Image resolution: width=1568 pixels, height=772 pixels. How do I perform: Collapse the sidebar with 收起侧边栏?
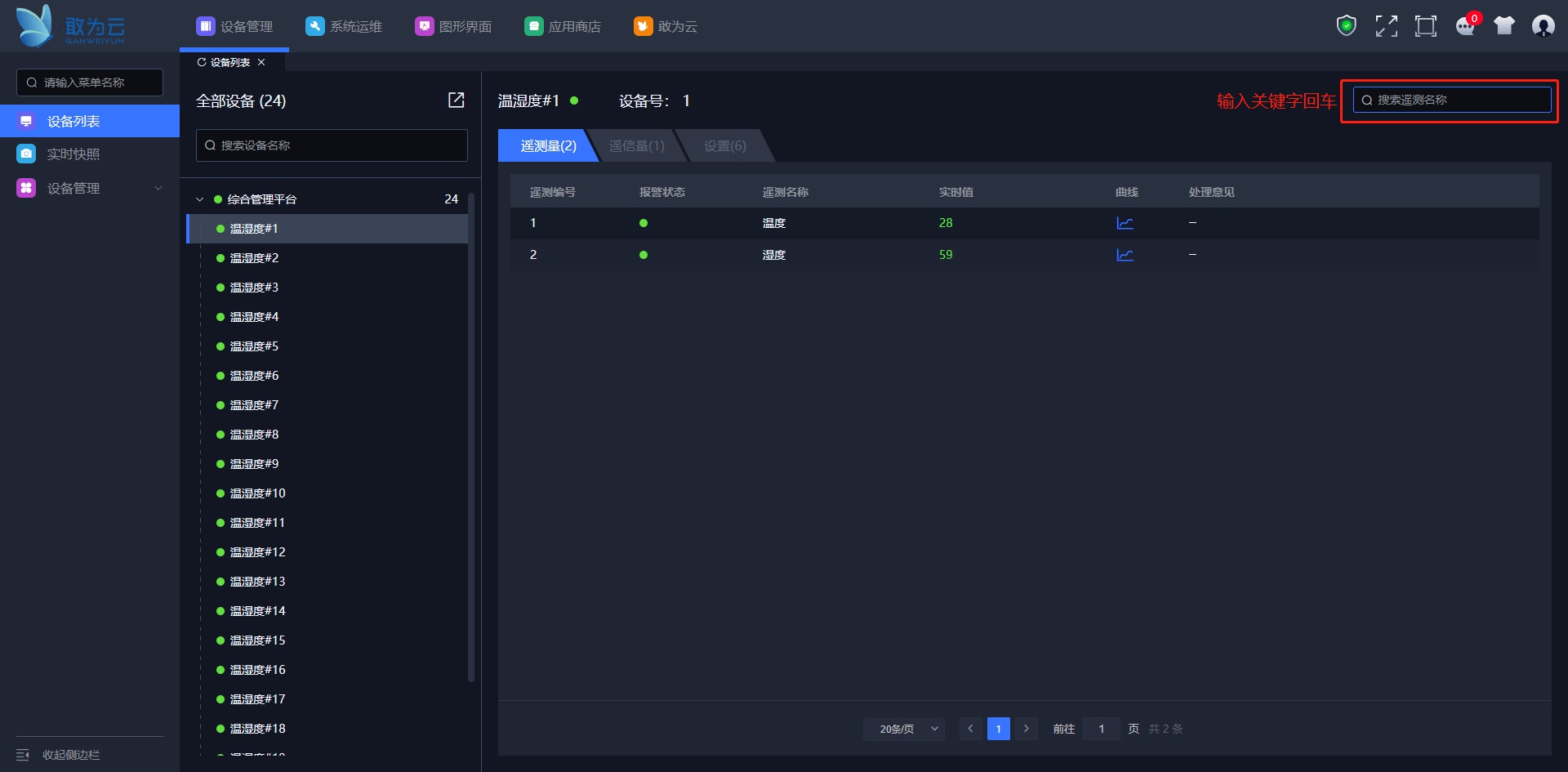point(59,755)
